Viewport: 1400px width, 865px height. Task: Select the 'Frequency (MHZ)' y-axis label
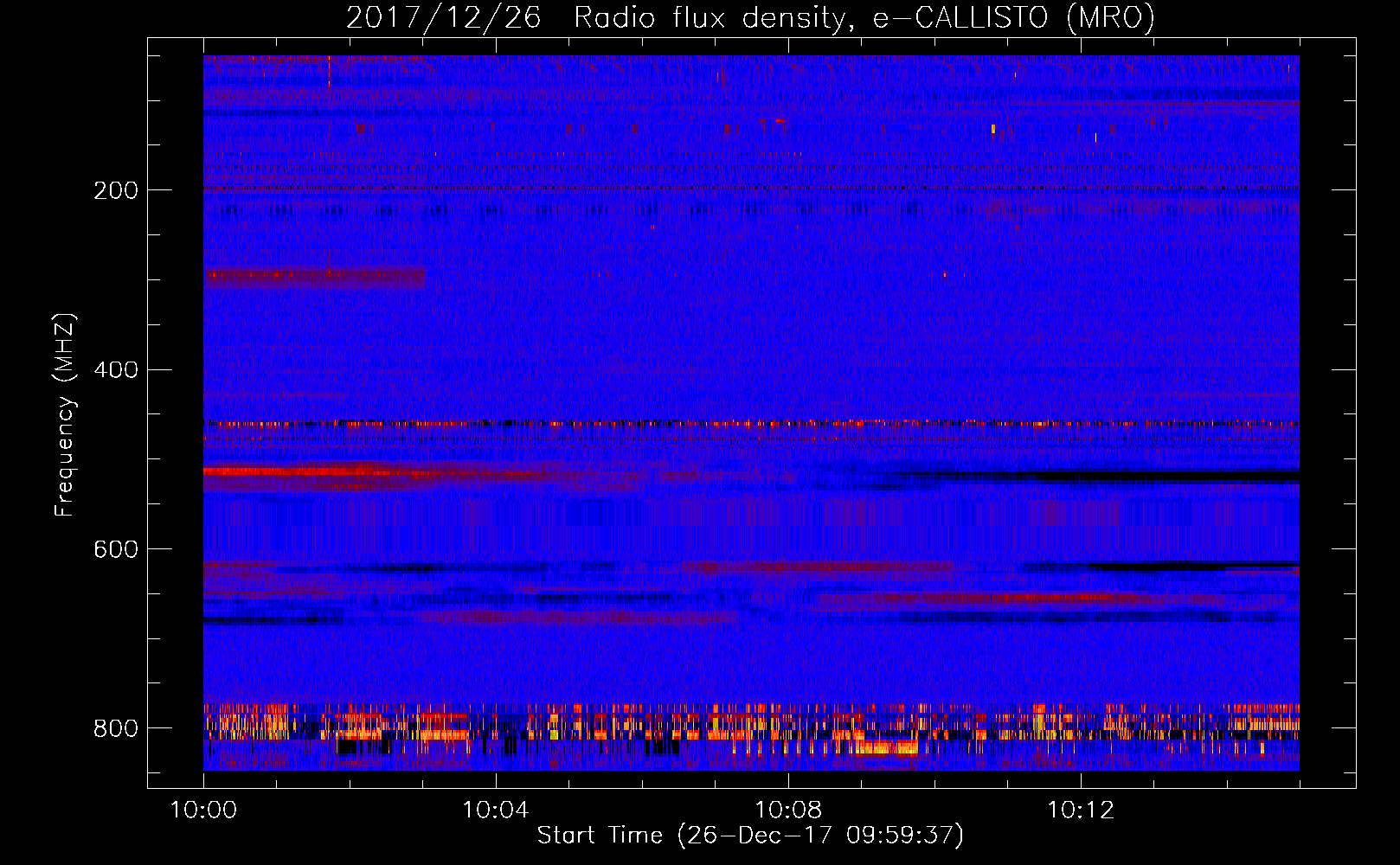64,414
